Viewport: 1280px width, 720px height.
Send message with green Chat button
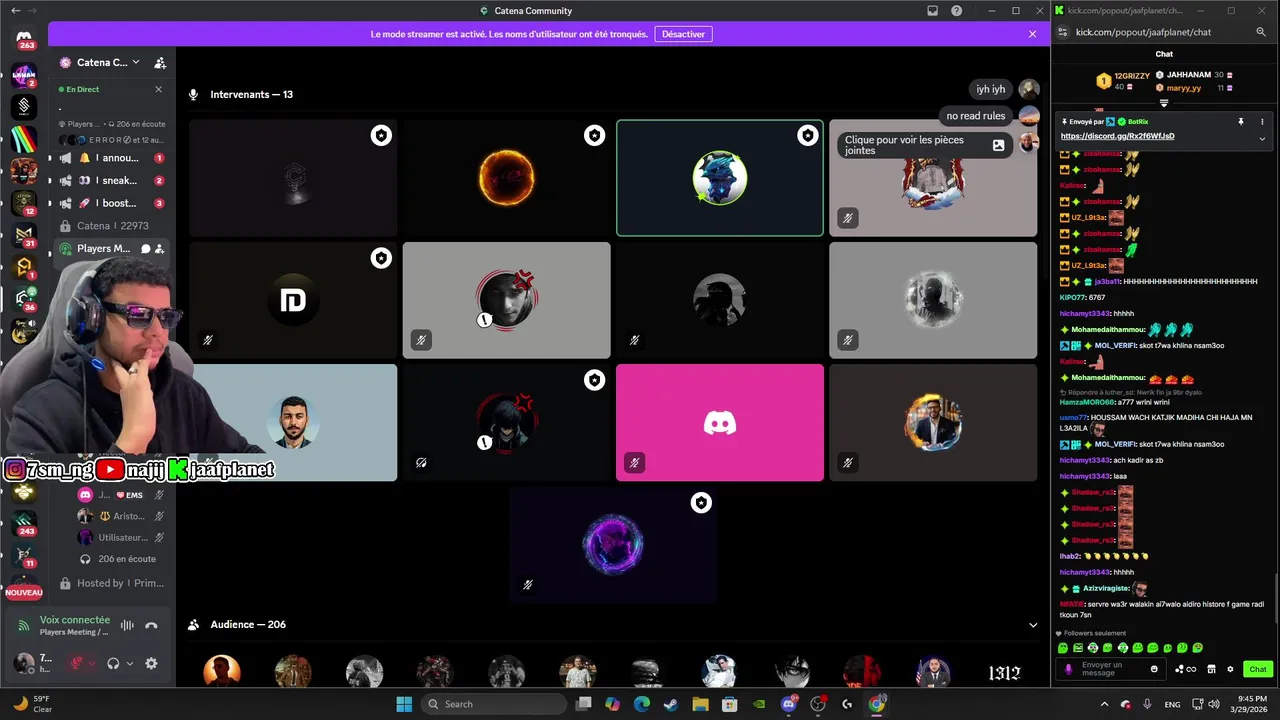[x=1258, y=669]
